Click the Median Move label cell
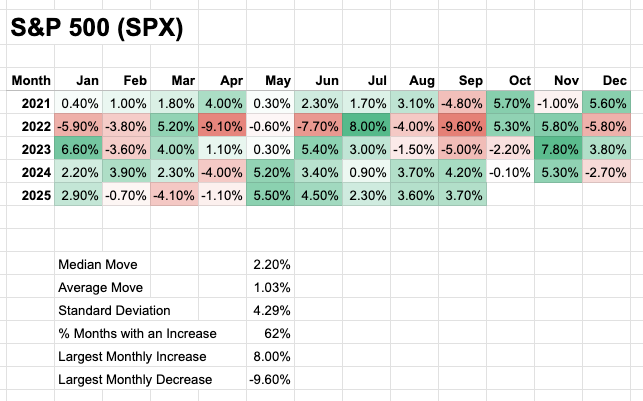Image resolution: width=643 pixels, height=401 pixels. [x=96, y=264]
